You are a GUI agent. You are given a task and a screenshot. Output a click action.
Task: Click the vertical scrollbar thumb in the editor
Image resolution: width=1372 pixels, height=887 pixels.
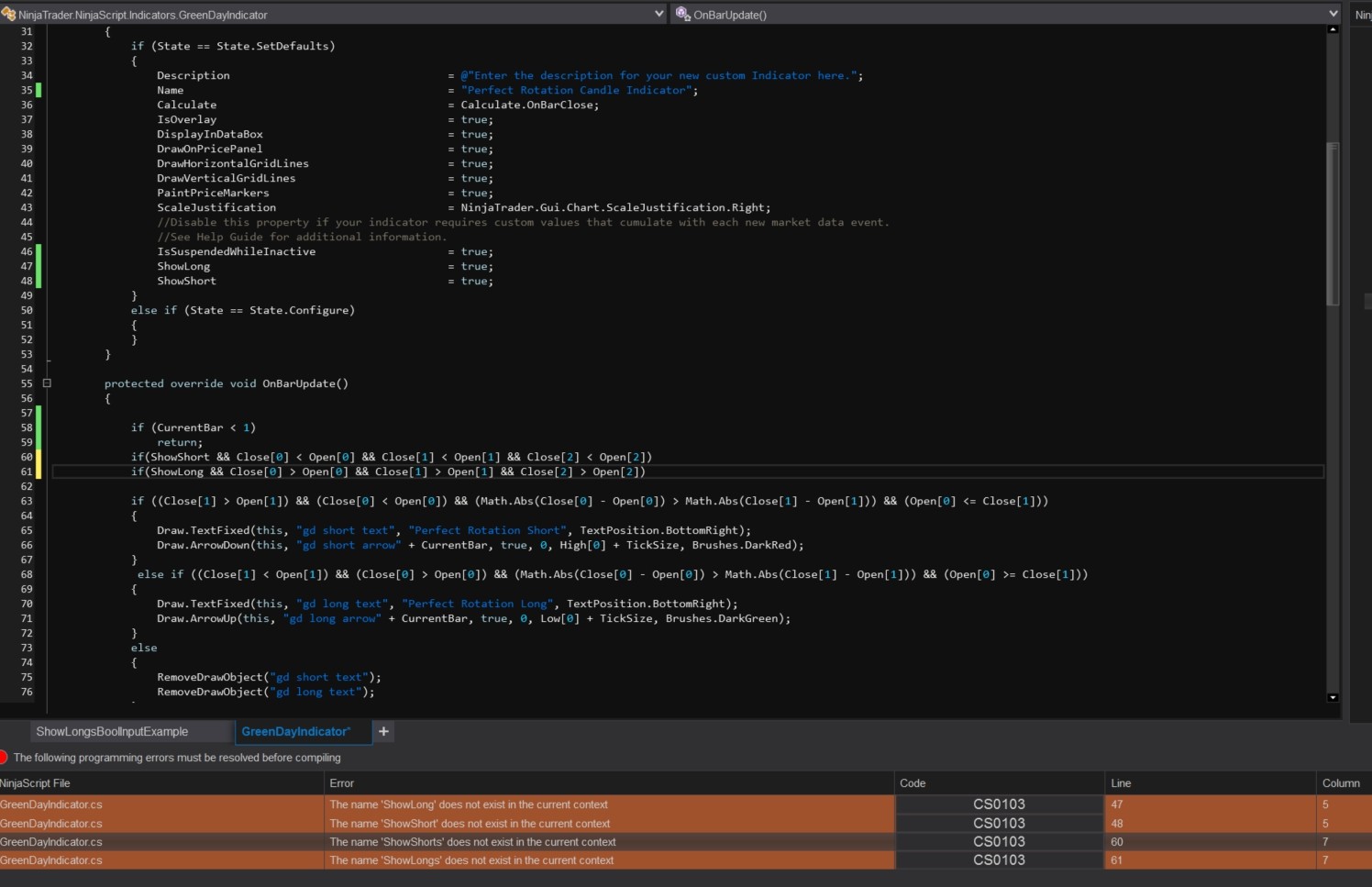(1333, 224)
